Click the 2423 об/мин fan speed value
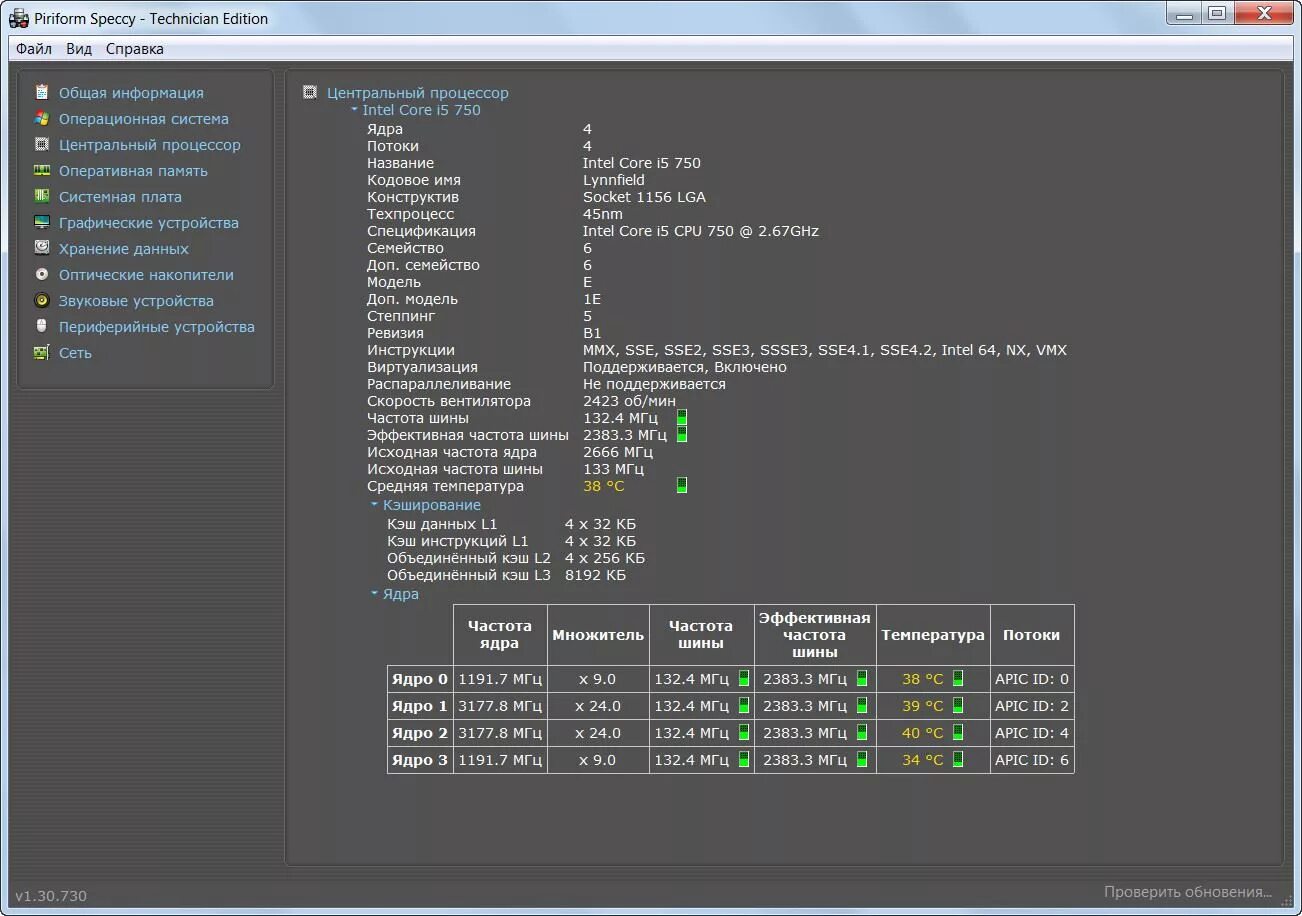Image resolution: width=1302 pixels, height=916 pixels. pyautogui.click(x=629, y=400)
